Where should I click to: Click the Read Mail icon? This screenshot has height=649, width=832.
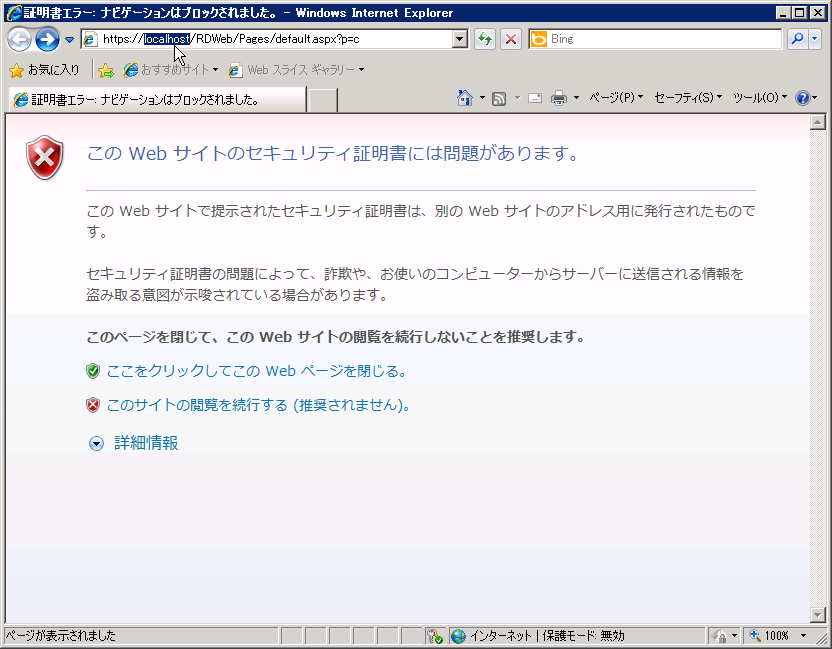click(x=535, y=98)
